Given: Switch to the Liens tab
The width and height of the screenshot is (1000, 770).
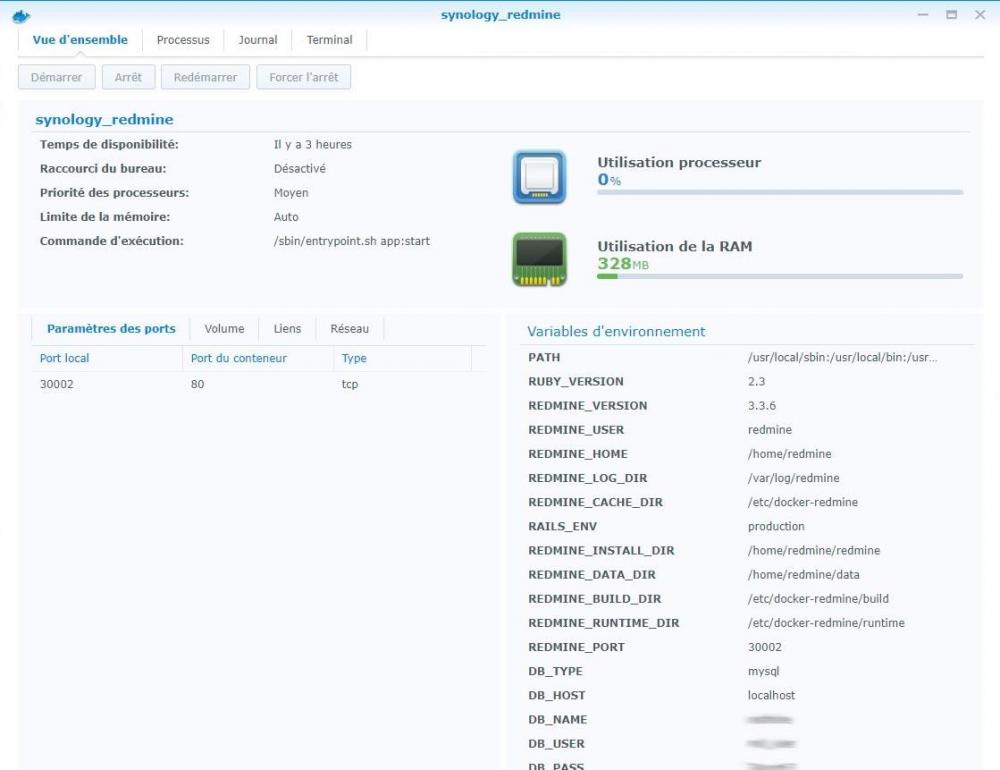Looking at the screenshot, I should tap(287, 329).
